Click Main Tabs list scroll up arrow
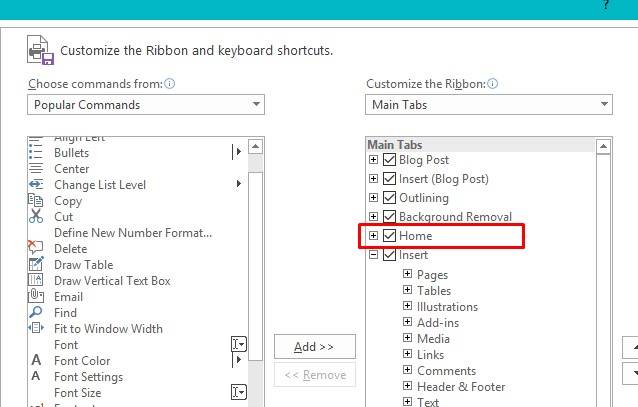Viewport: 638px width, 407px height. tap(603, 146)
